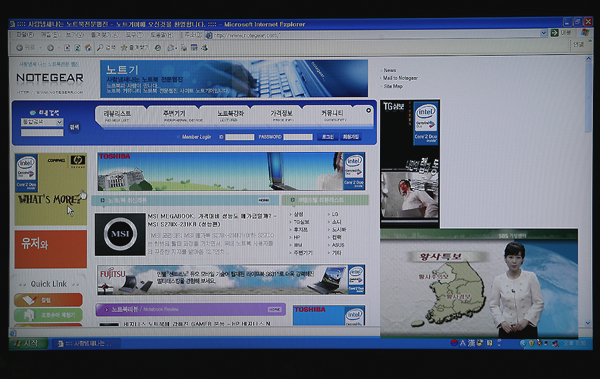Expand the site search category dropdown

42,122
